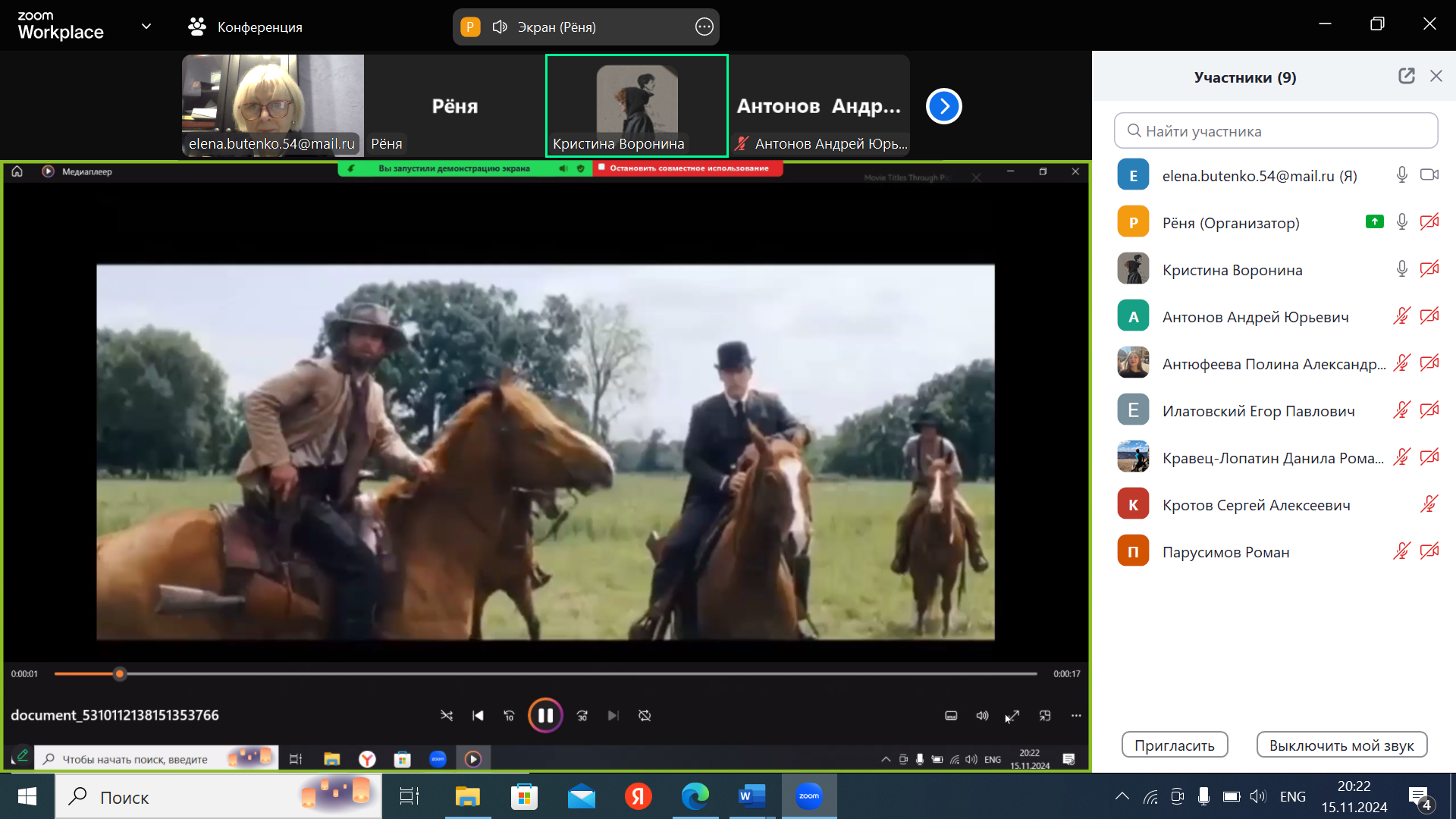Rewind 10 seconds in the media player
This screenshot has width=1456, height=819.
[x=510, y=715]
